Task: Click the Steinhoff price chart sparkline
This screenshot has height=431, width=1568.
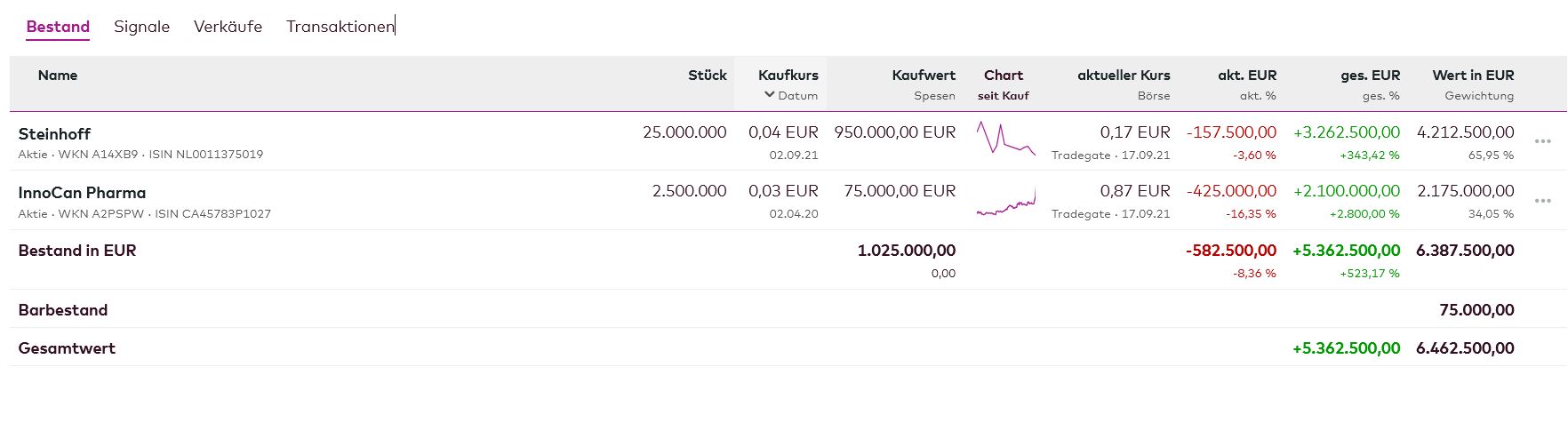Action: click(1005, 139)
